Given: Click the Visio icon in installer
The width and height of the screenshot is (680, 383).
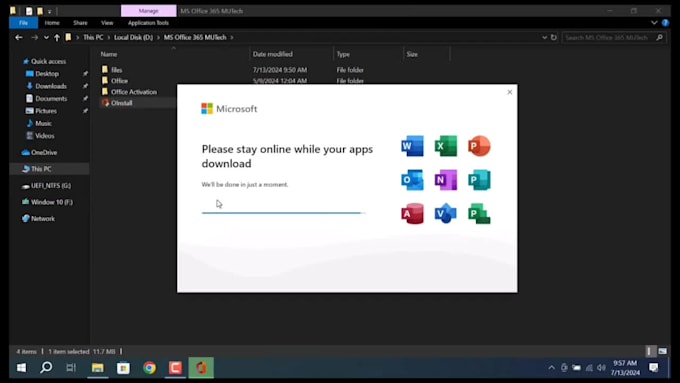Looking at the screenshot, I should [446, 214].
